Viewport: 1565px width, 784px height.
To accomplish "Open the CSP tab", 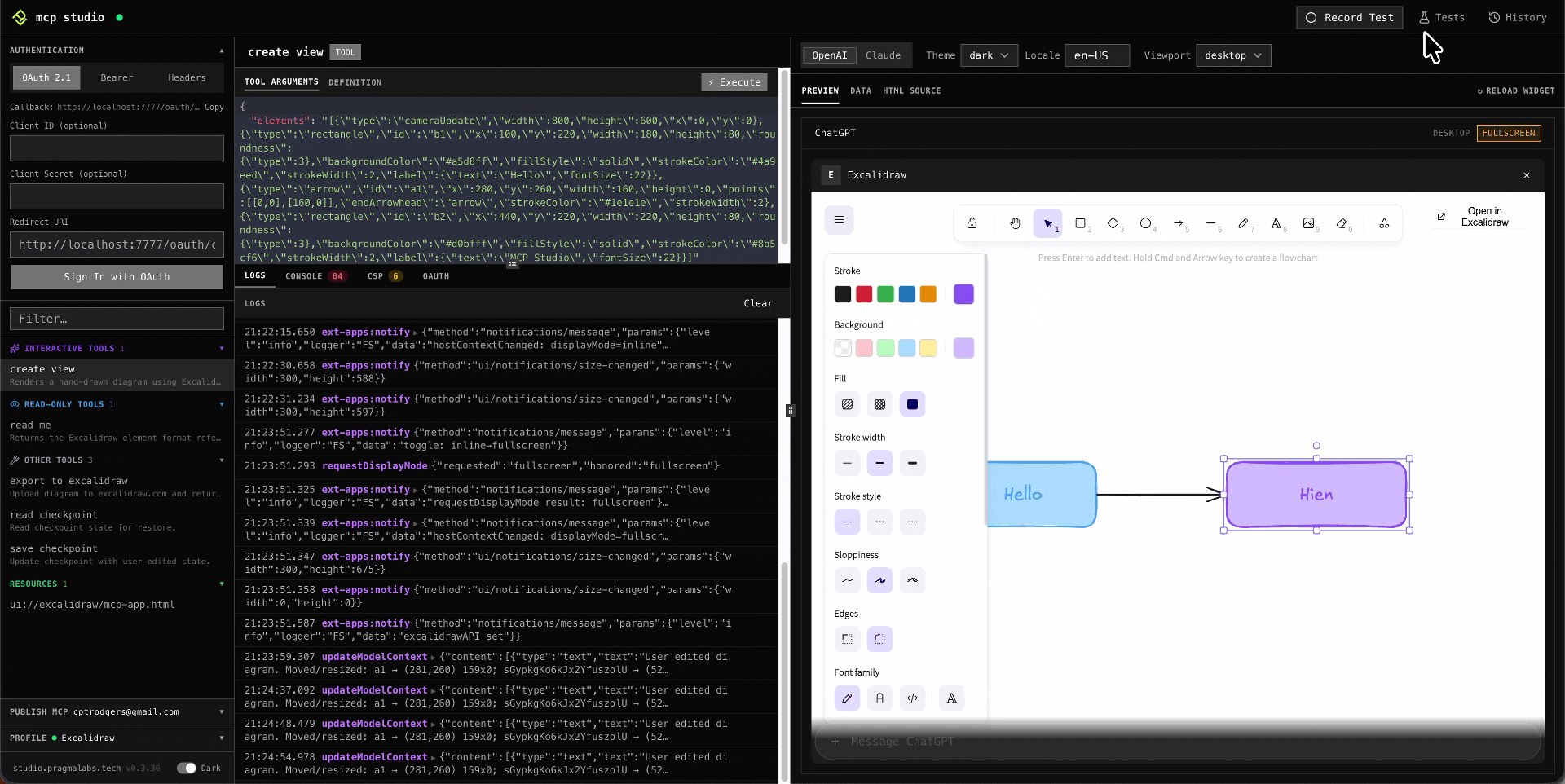I will pyautogui.click(x=384, y=276).
